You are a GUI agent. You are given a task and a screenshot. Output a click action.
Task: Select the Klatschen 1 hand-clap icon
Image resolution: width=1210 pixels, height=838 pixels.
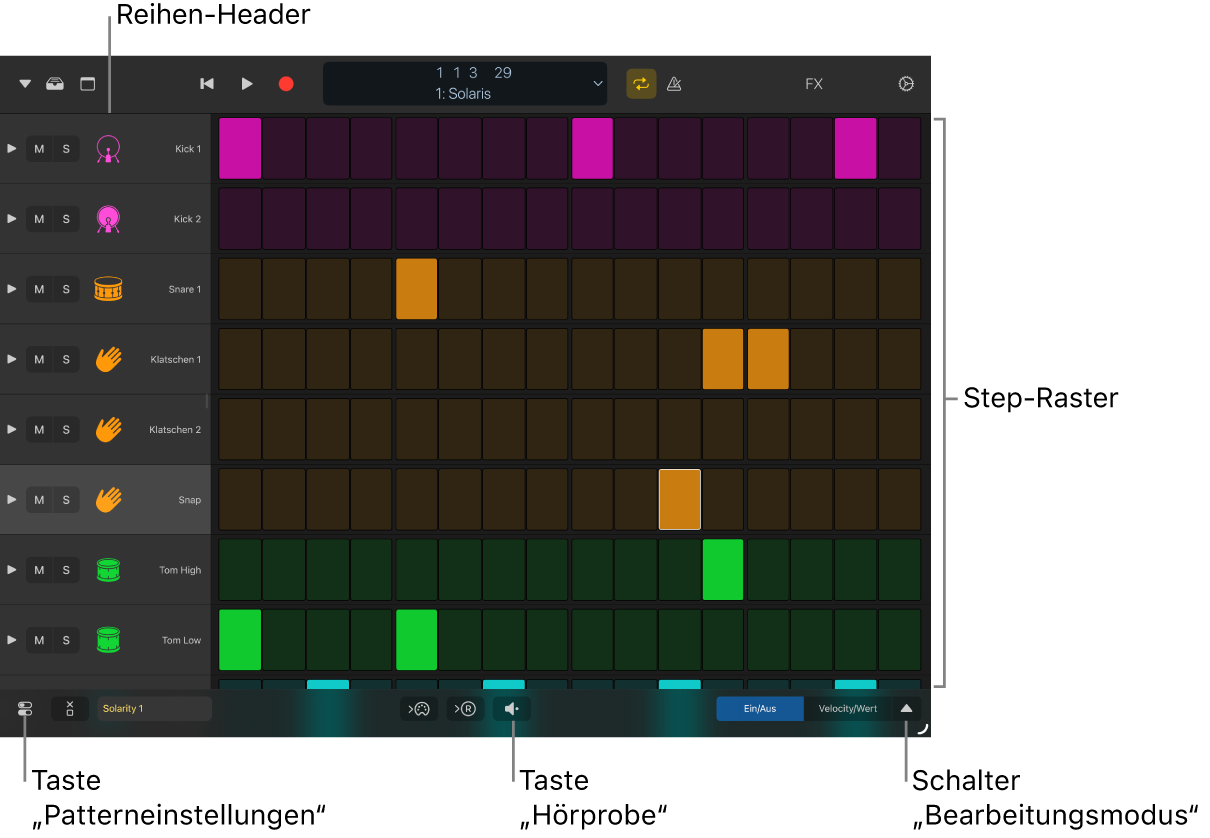[x=108, y=359]
